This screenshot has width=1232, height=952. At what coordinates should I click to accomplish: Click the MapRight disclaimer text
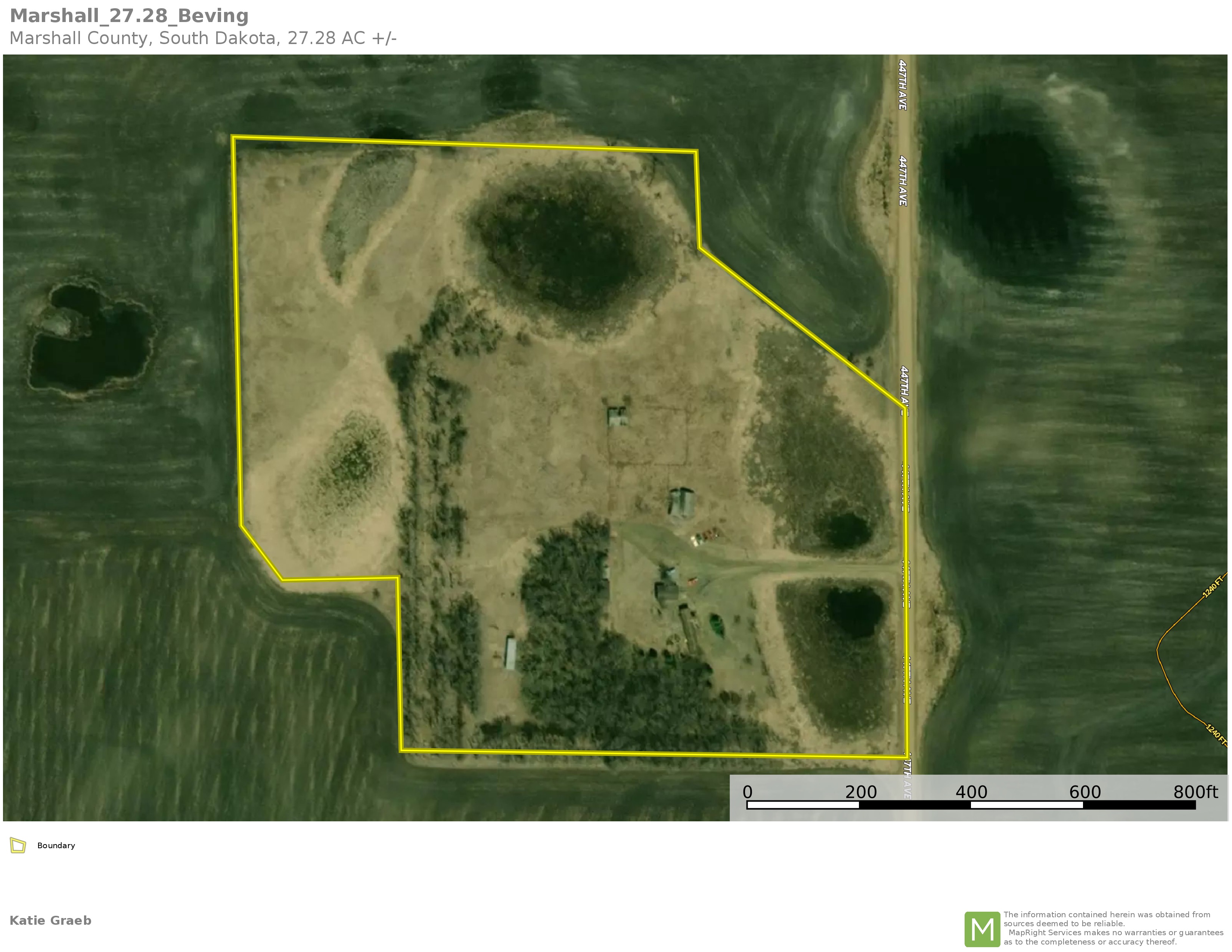click(x=1112, y=928)
